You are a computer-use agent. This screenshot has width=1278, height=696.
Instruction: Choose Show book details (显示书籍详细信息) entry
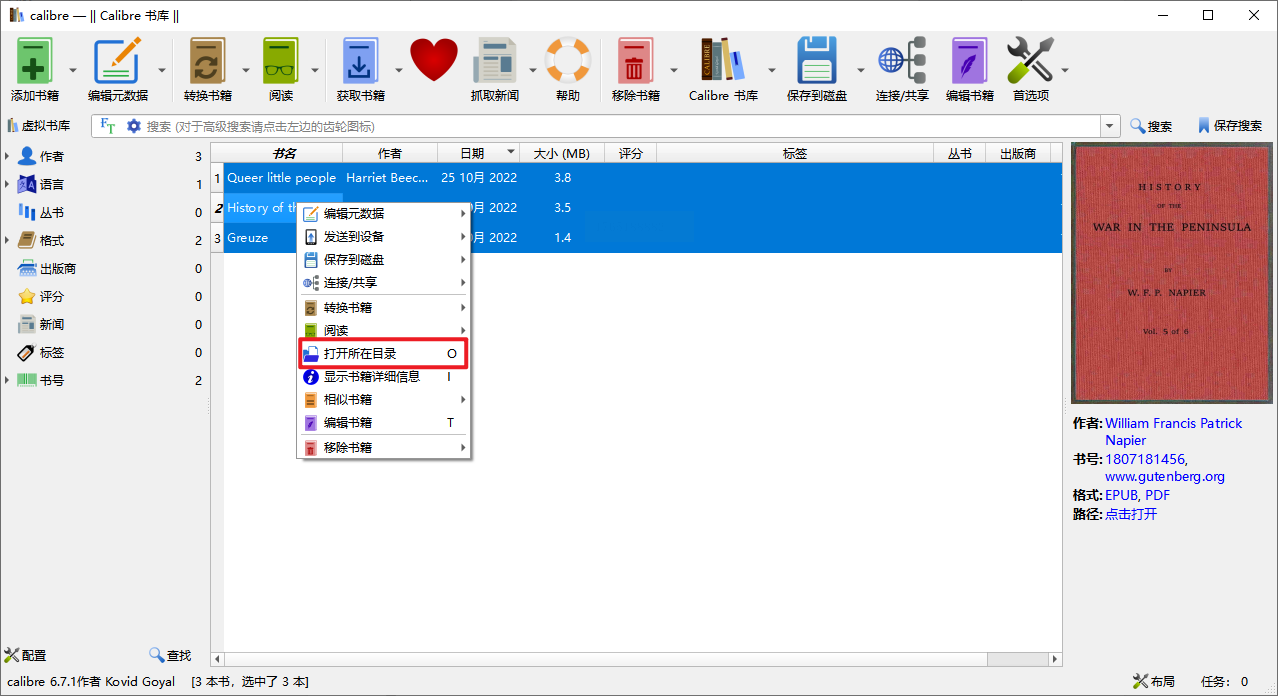point(384,376)
